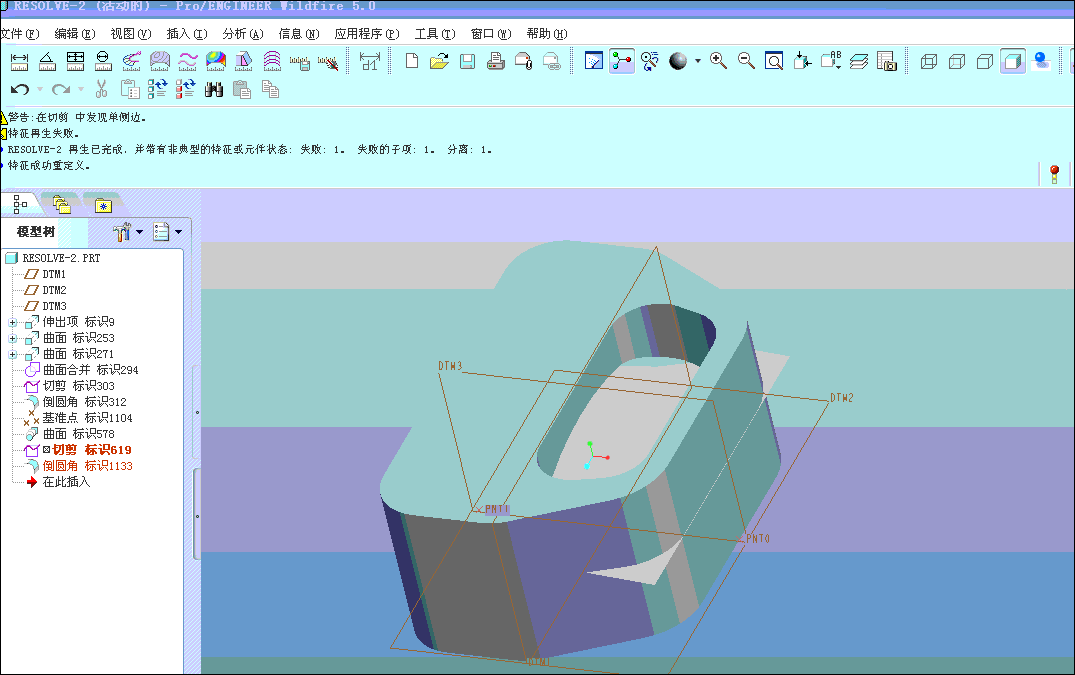Open the undo history dropdown

click(x=40, y=89)
